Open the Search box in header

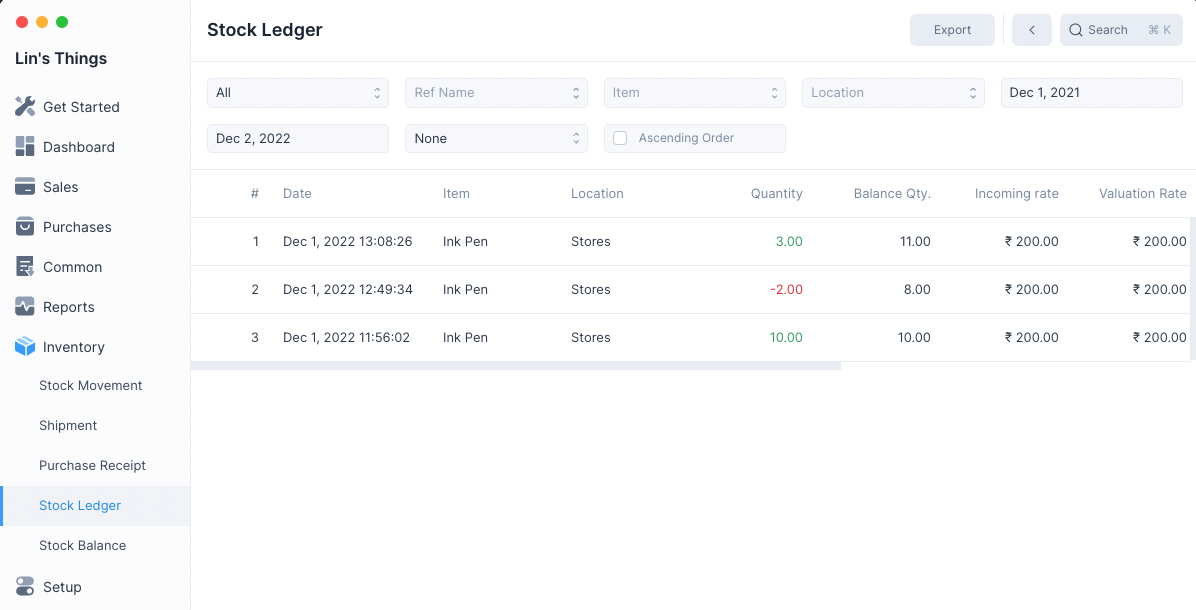[x=1120, y=30]
